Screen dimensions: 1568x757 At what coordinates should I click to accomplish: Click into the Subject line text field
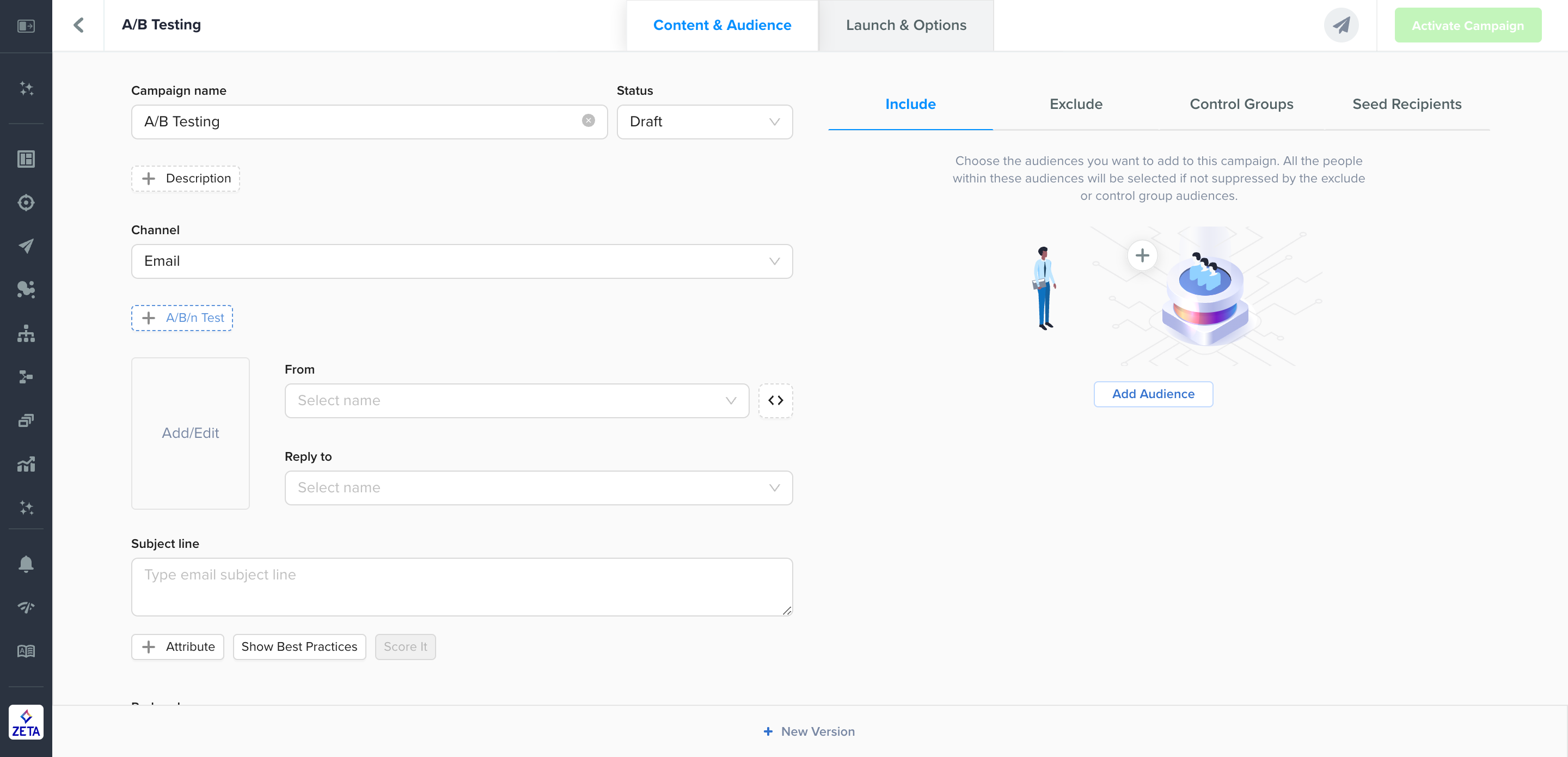coord(461,587)
